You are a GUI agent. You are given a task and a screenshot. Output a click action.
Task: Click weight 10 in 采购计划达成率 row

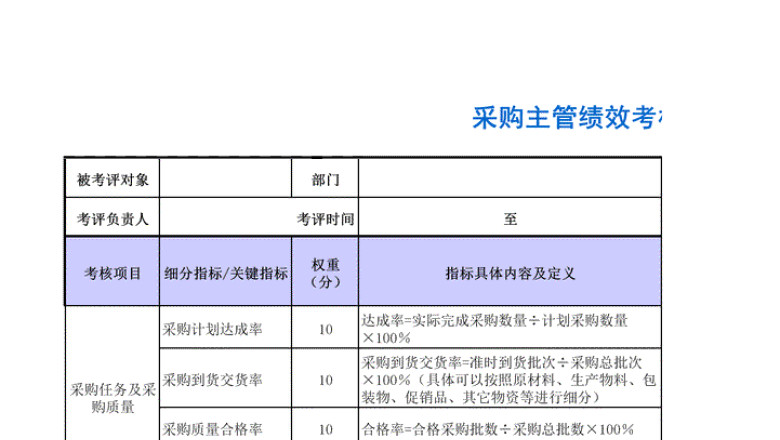(325, 327)
